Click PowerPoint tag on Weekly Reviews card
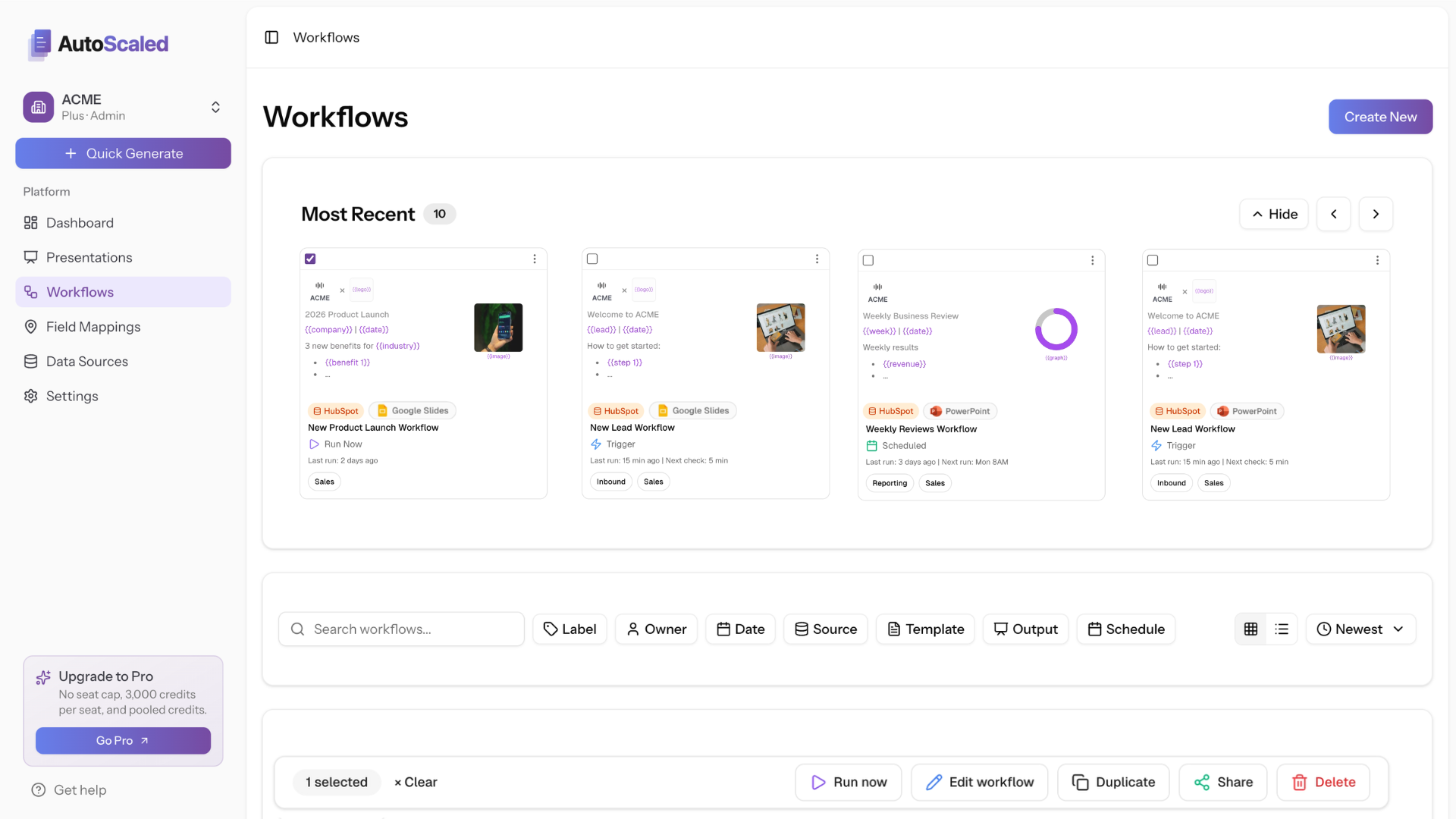The width and height of the screenshot is (1456, 819). [x=960, y=412]
